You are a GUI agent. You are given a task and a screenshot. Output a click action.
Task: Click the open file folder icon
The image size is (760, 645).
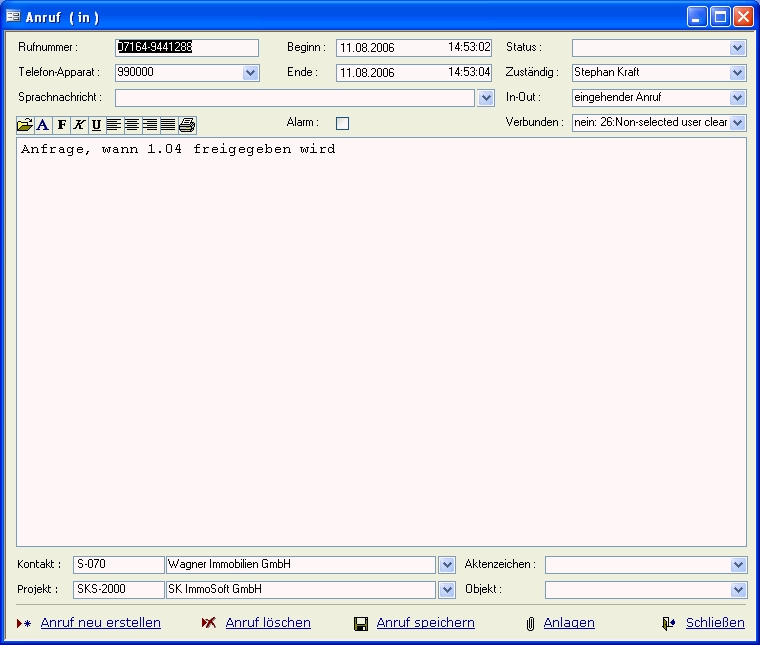click(25, 125)
